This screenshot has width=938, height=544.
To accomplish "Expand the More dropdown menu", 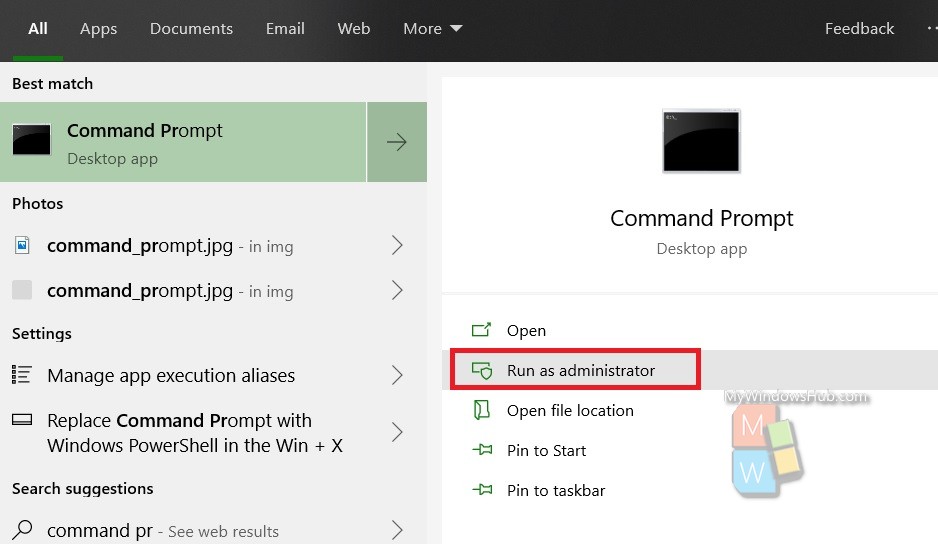I will coord(433,29).
